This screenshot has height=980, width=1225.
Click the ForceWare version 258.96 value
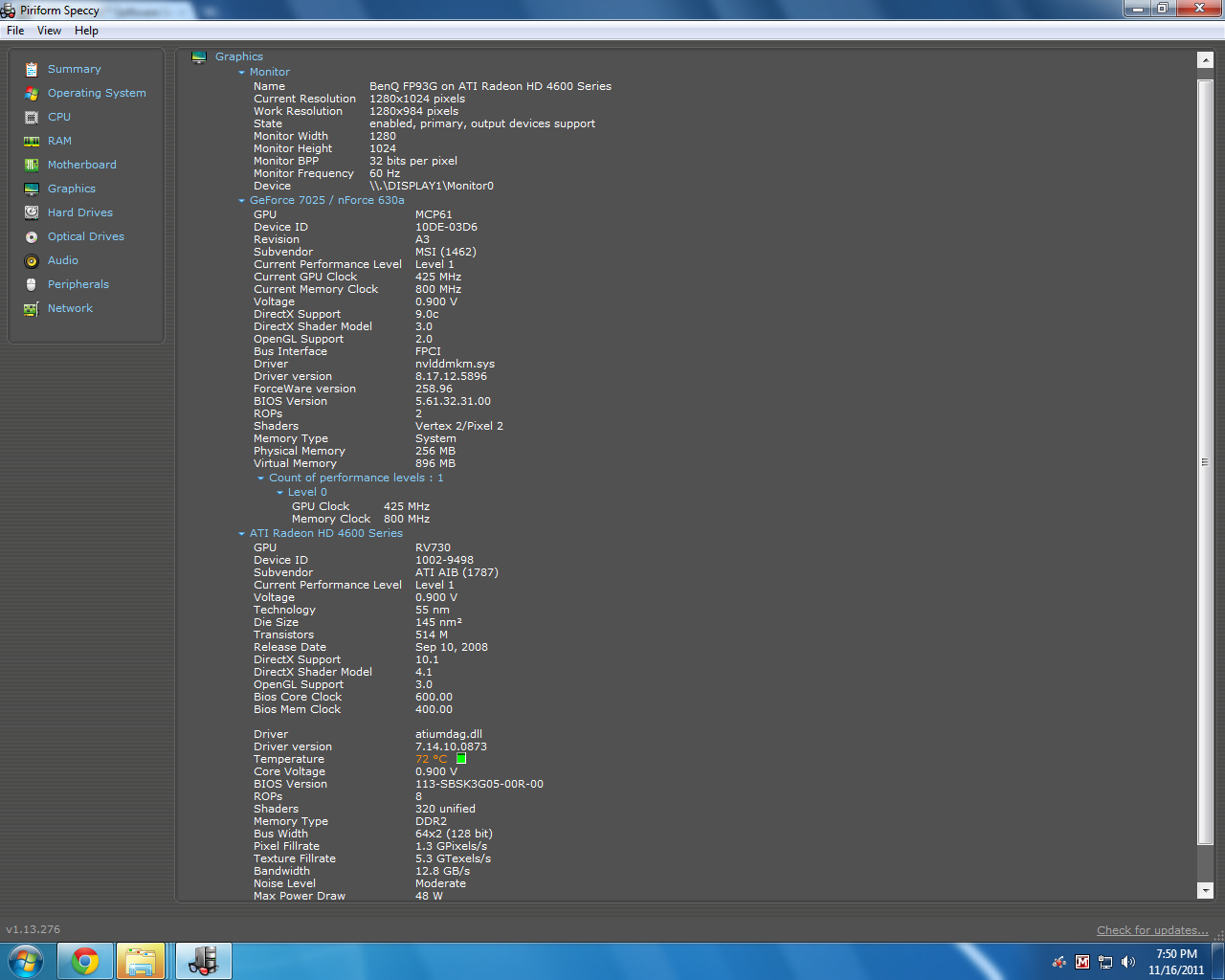coord(434,389)
